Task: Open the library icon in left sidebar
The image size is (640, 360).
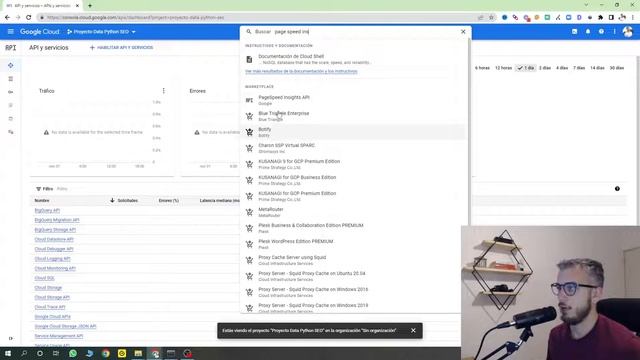Action: (x=11, y=79)
